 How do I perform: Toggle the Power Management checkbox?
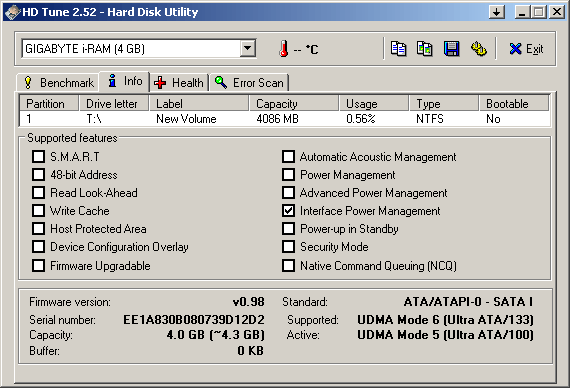point(288,175)
